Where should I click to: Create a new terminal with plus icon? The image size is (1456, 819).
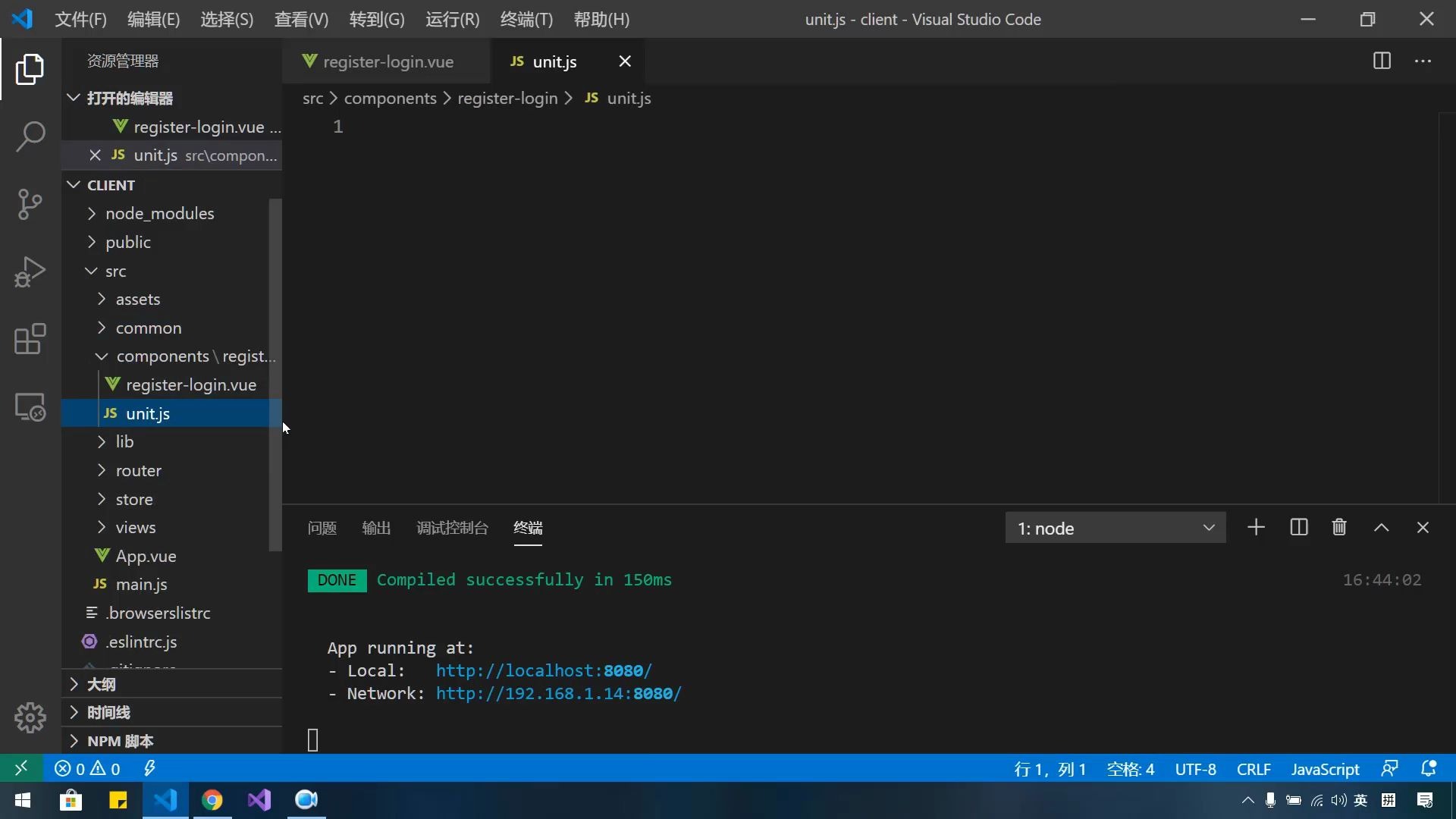(x=1256, y=527)
